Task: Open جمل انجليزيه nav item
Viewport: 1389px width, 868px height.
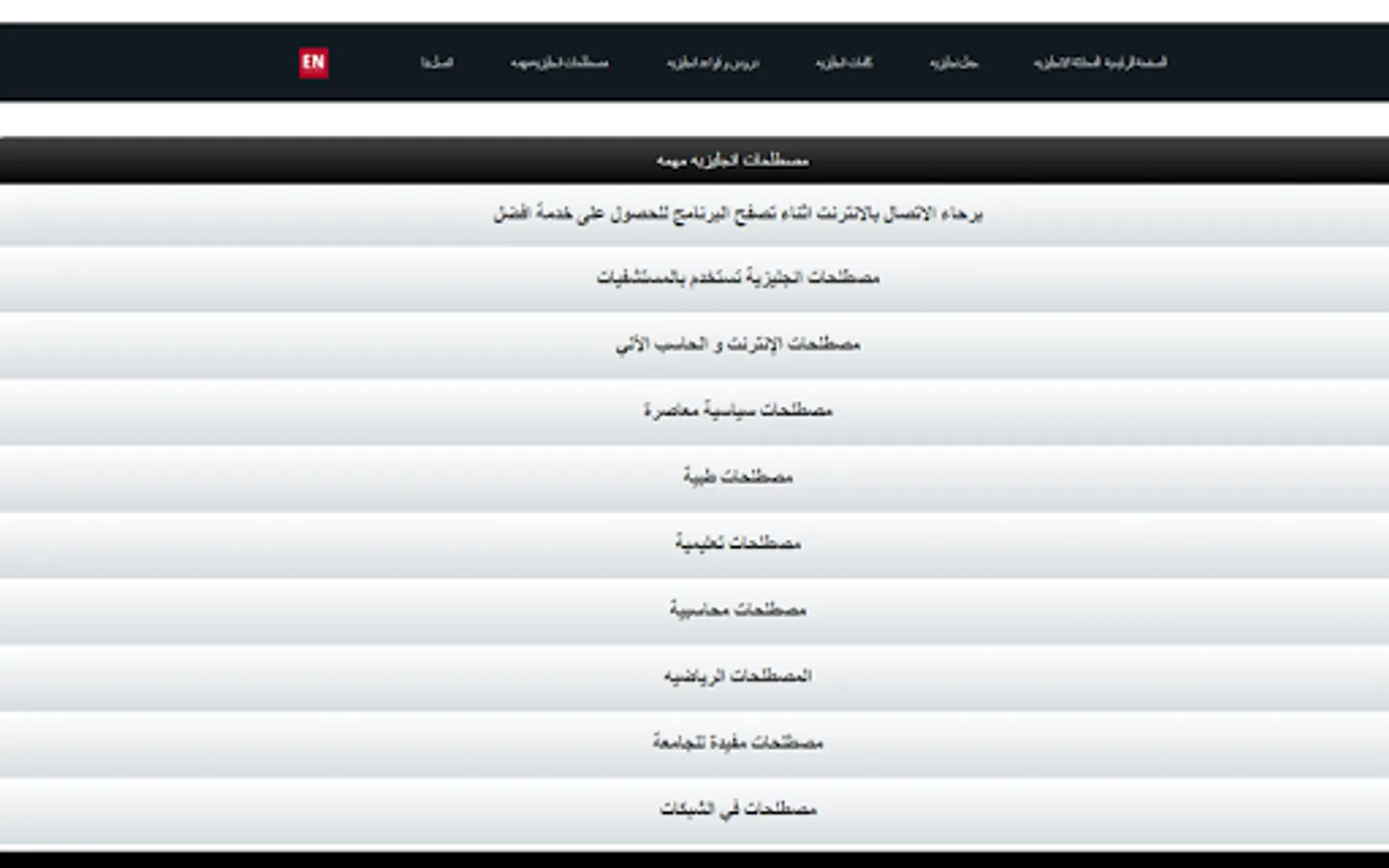Action: pos(954,63)
